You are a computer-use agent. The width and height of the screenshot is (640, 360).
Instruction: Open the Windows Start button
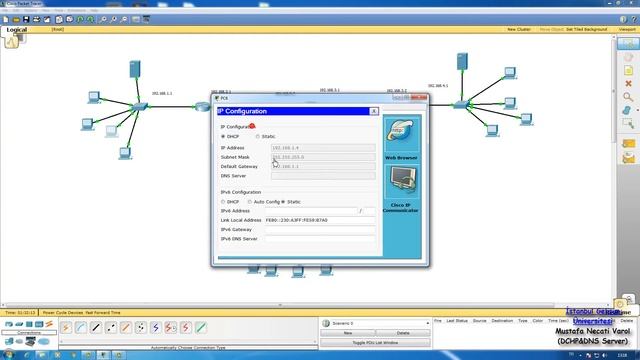(x=9, y=355)
